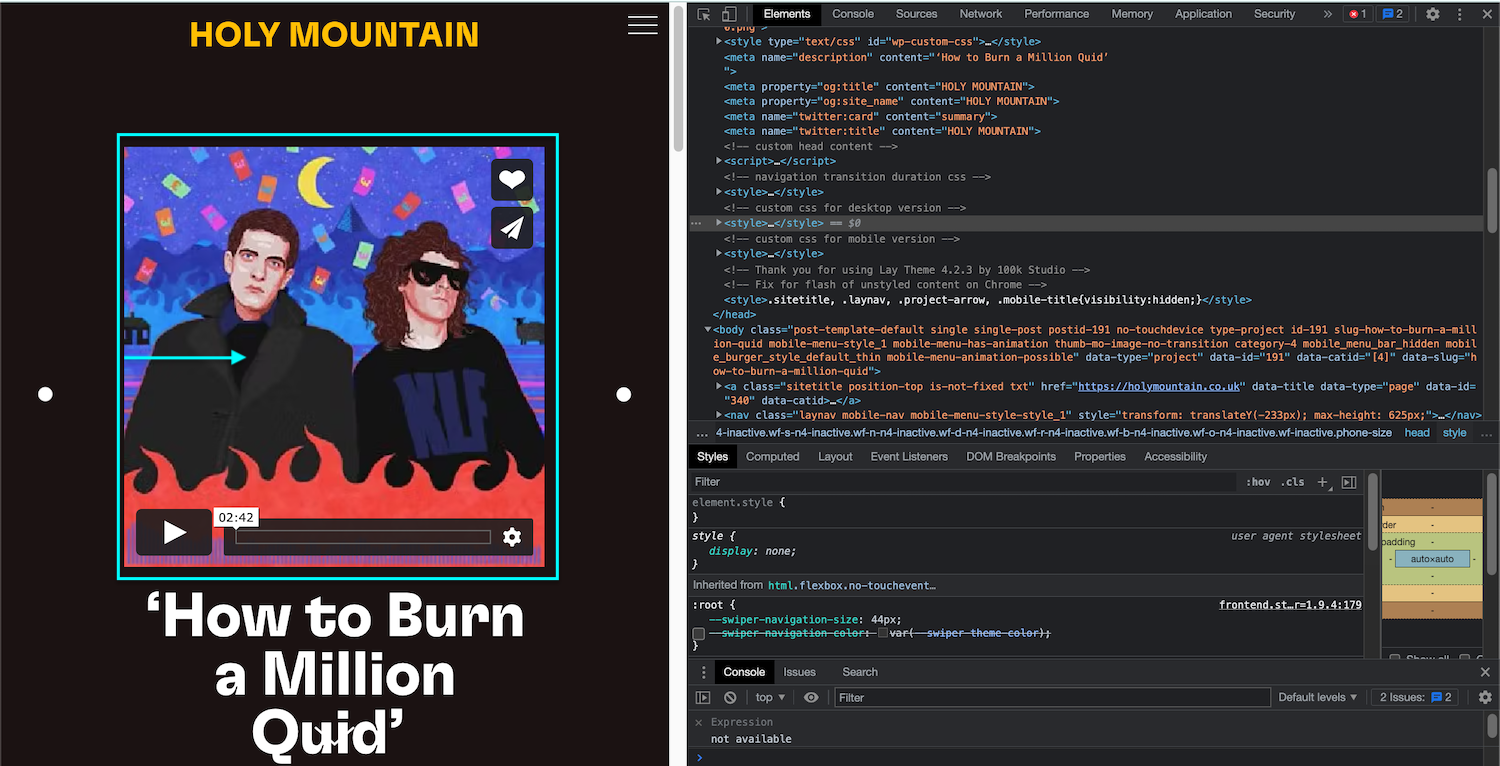Open the video player settings gear
Image resolution: width=1500 pixels, height=766 pixels.
click(x=512, y=537)
